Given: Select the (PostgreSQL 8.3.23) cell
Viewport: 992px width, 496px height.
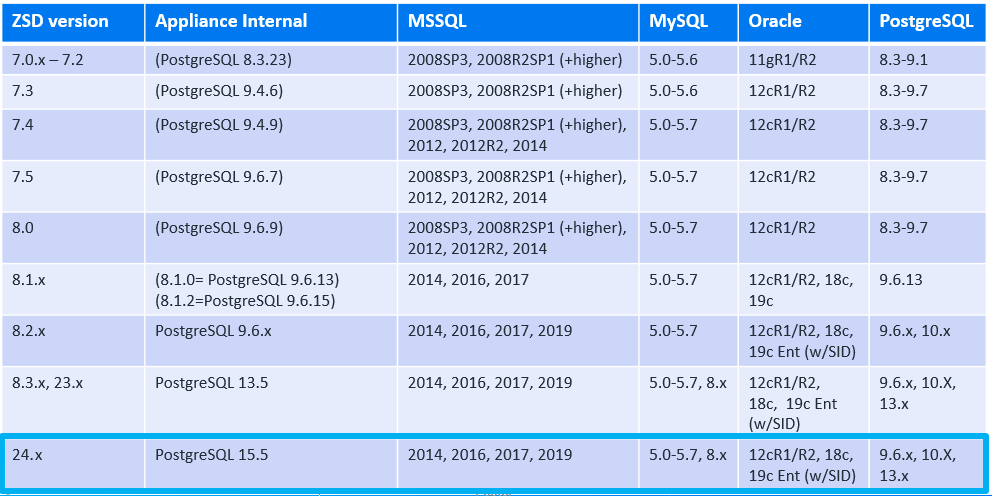Looking at the screenshot, I should pos(223,60).
